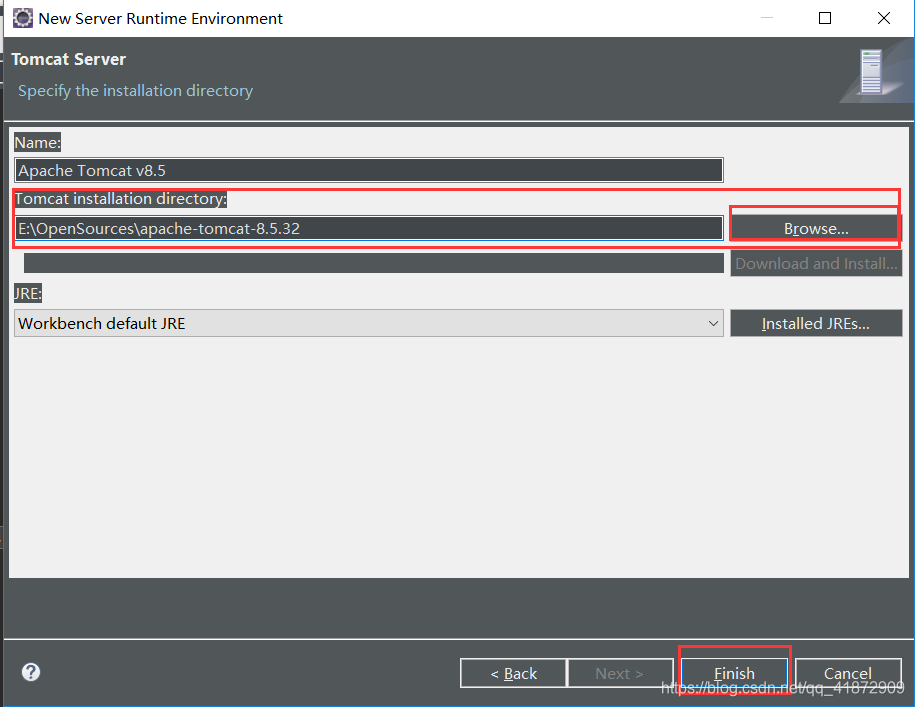The image size is (915, 707).
Task: Maximize the New Server Runtime Environment window
Action: click(825, 18)
